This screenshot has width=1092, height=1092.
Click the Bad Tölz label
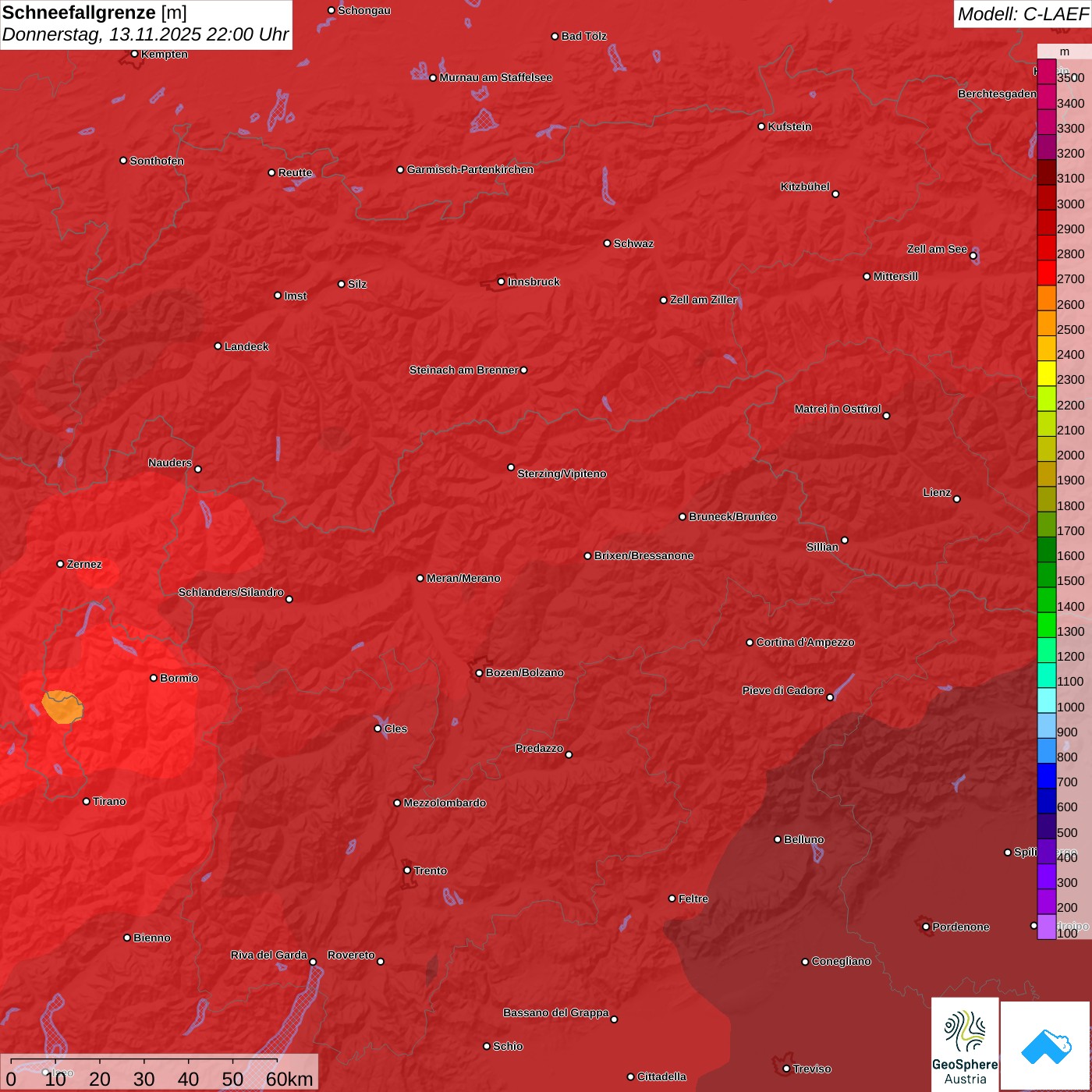[584, 36]
